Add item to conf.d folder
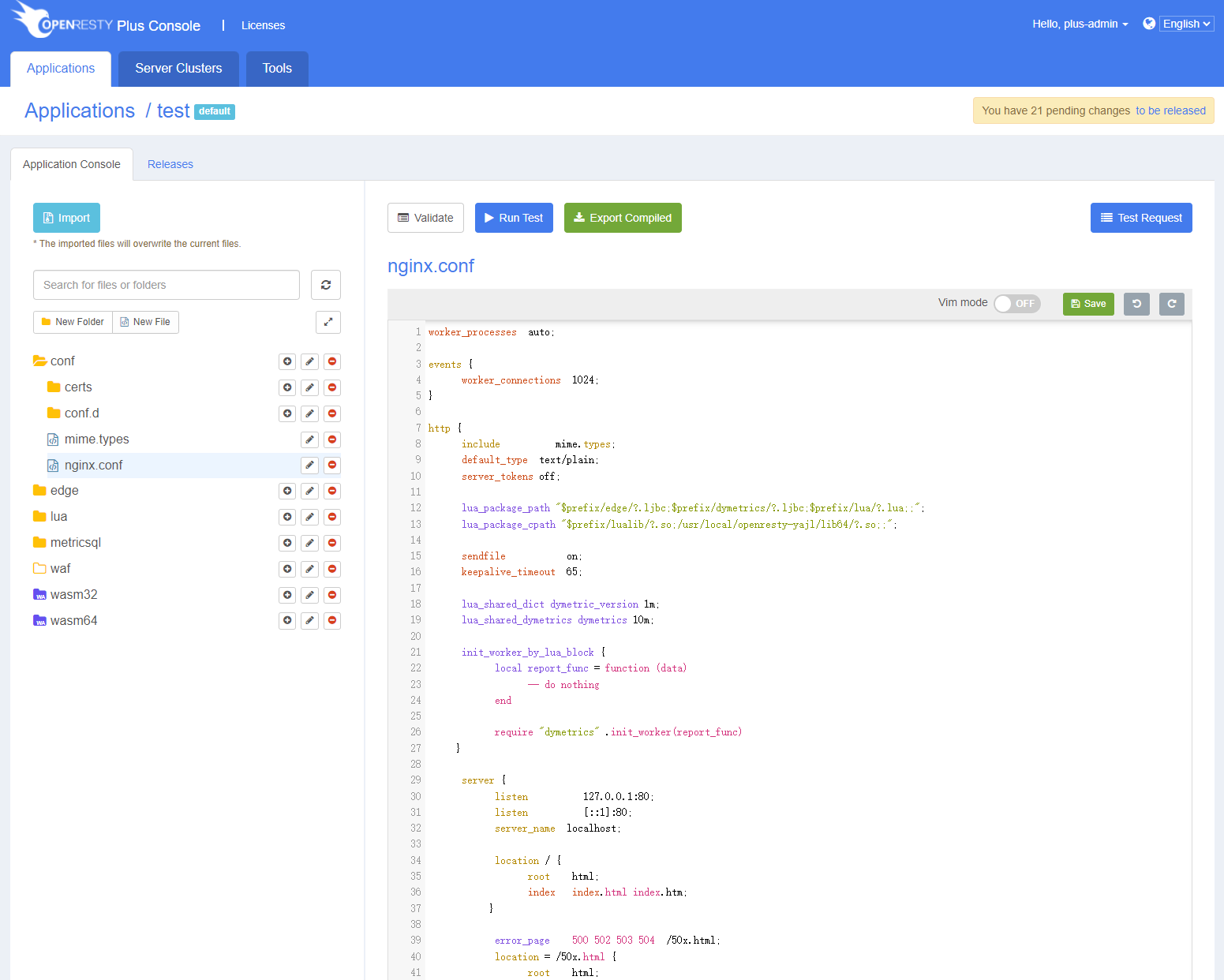1224x980 pixels. click(x=287, y=413)
